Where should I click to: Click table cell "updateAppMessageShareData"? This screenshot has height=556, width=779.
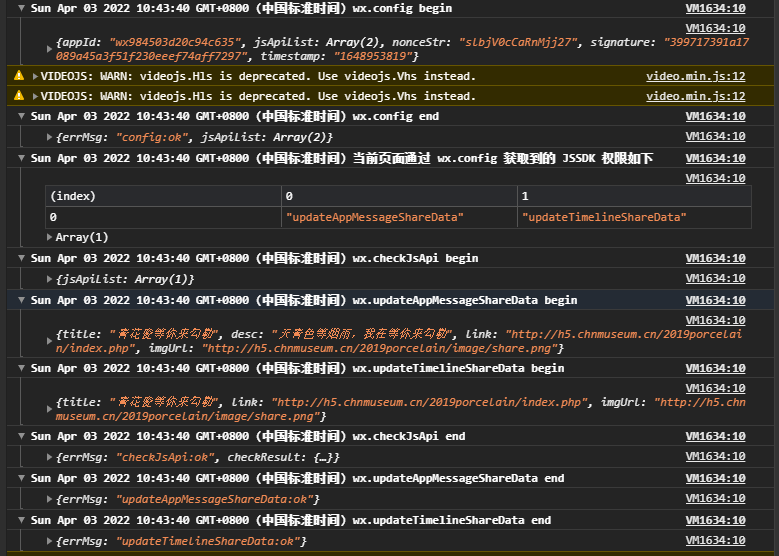pyautogui.click(x=399, y=217)
